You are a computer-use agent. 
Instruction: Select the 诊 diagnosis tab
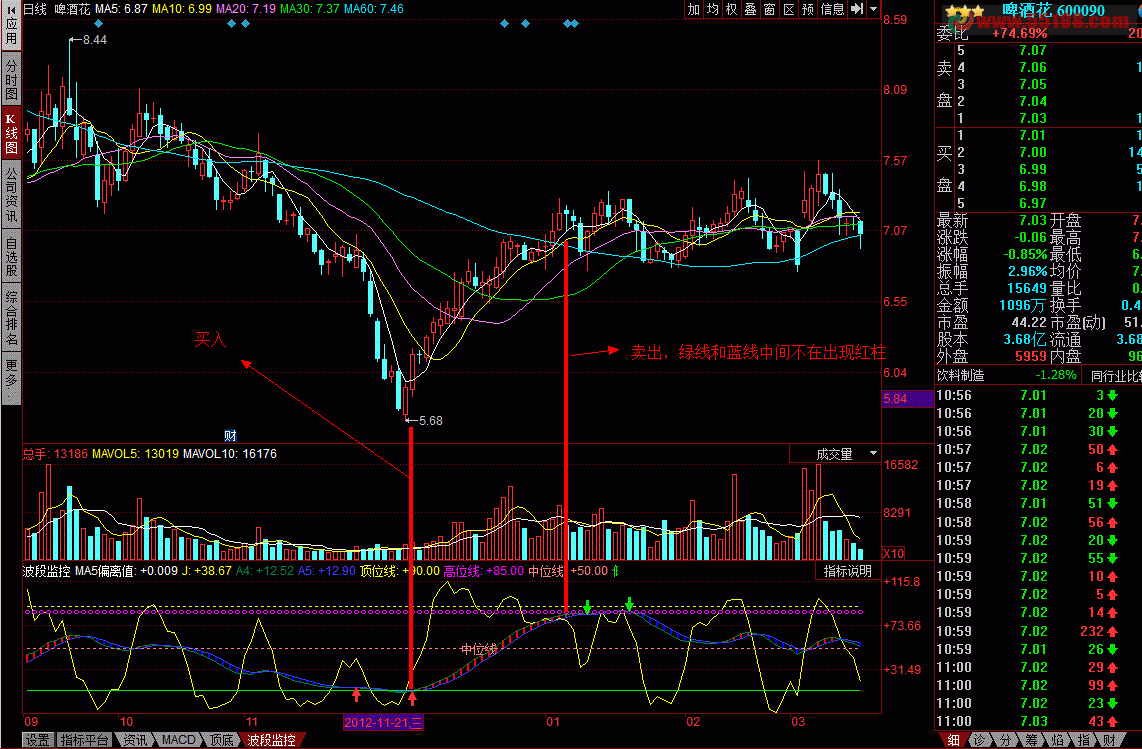(x=980, y=740)
